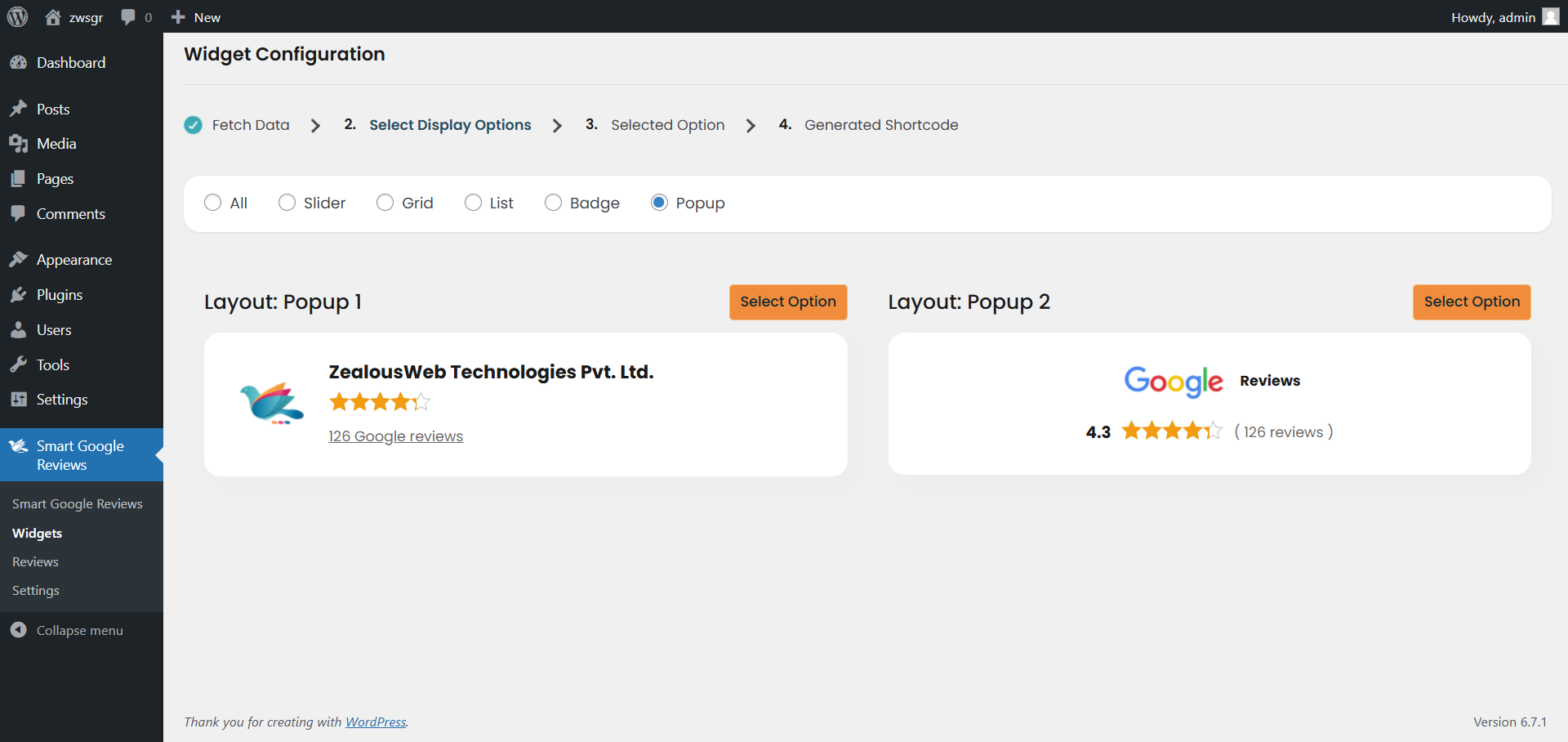Viewport: 1568px width, 742px height.
Task: Click chevron after Select Display Options step
Action: [x=557, y=126]
